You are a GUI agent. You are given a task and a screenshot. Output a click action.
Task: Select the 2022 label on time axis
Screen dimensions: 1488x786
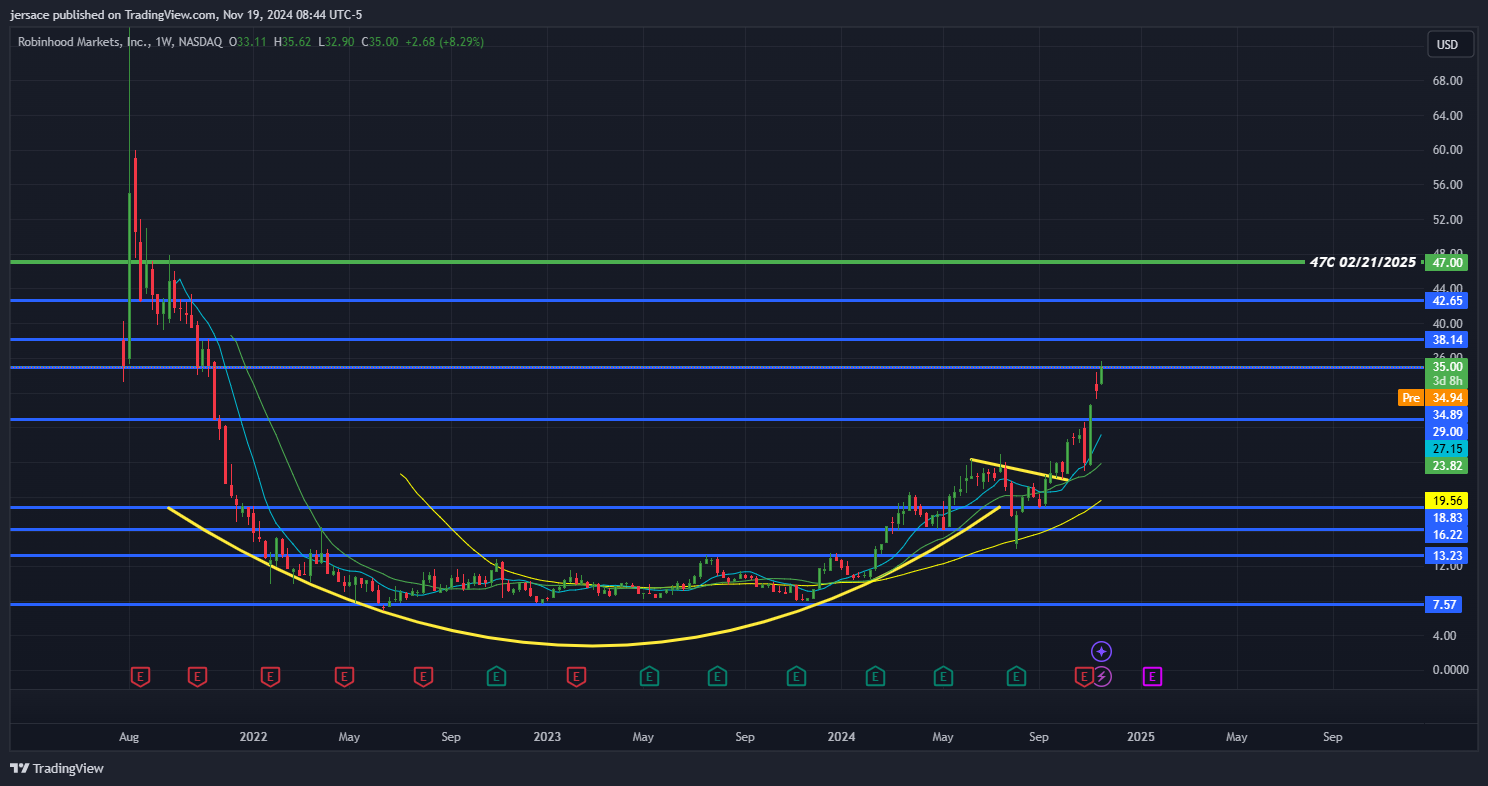point(253,737)
